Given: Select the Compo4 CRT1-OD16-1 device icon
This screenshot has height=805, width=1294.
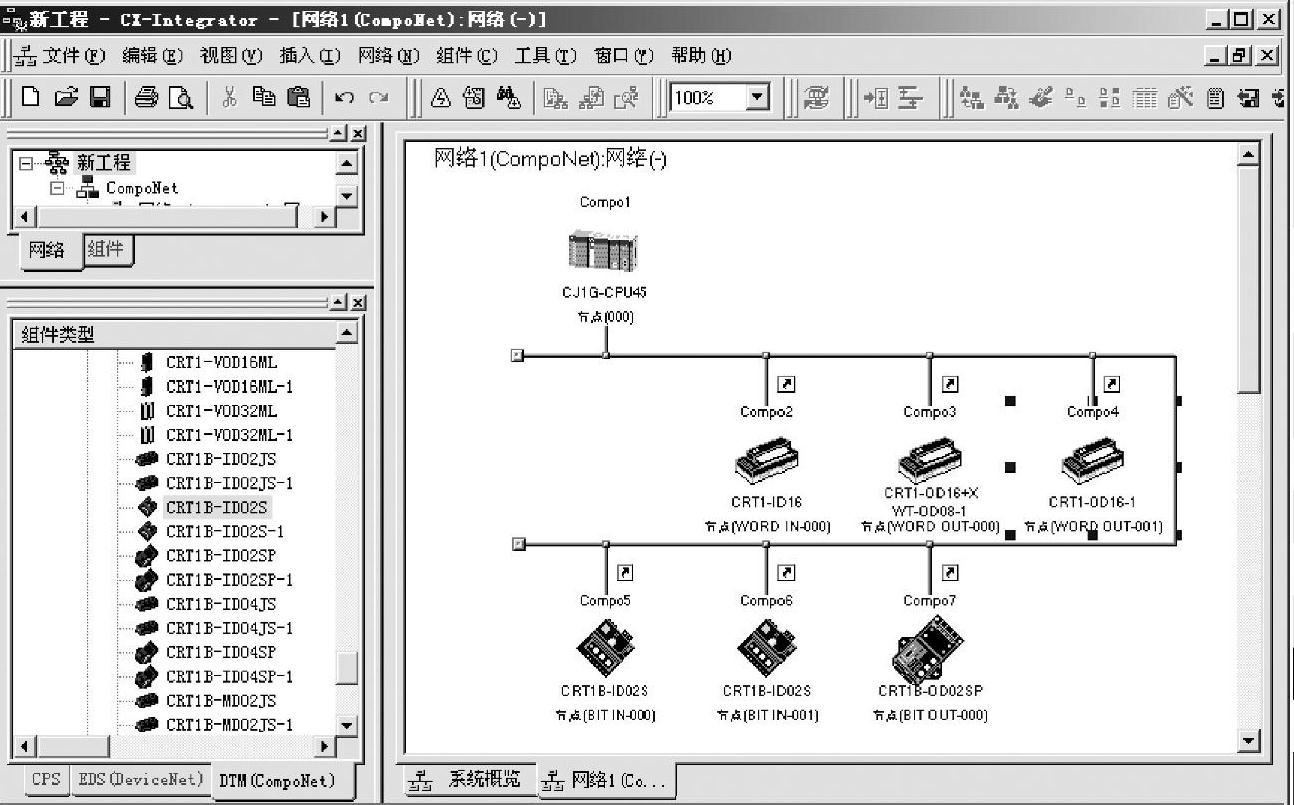Looking at the screenshot, I should [1092, 460].
